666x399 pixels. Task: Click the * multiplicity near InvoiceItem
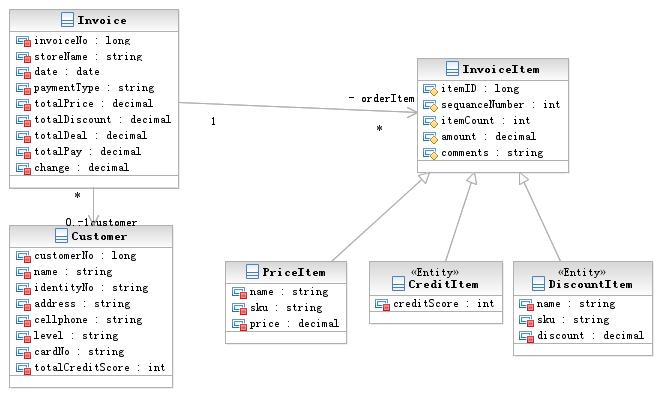(379, 128)
